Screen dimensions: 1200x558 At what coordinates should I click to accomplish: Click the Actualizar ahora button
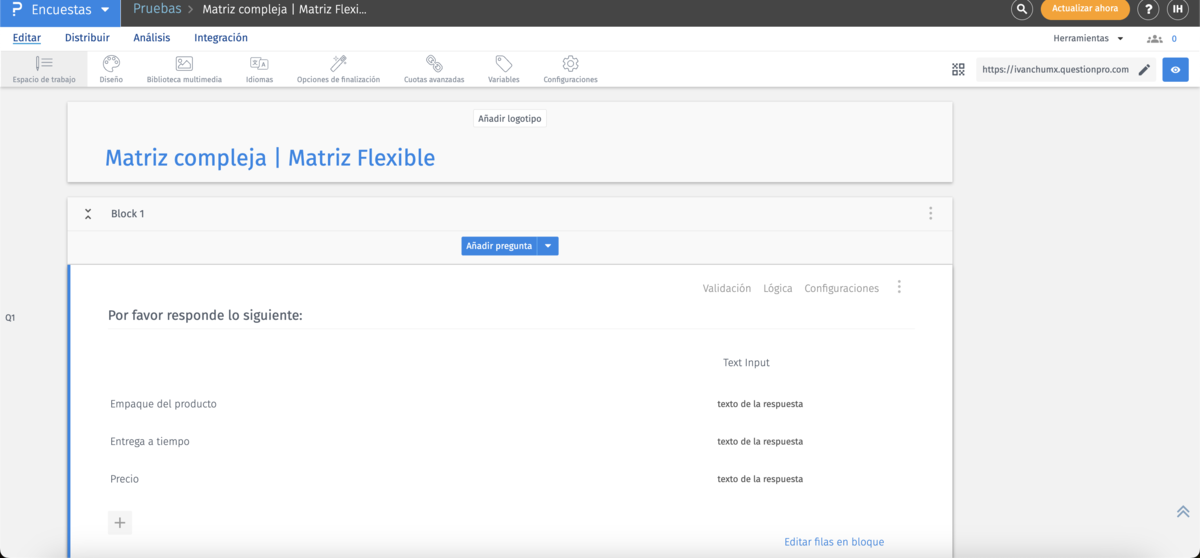pyautogui.click(x=1085, y=9)
